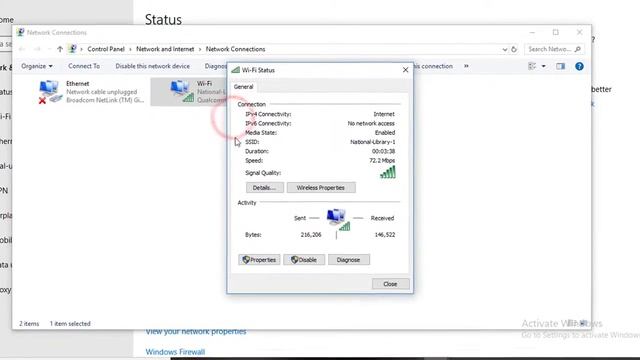Open the Organize dropdown menu
The width and height of the screenshot is (640, 360).
click(37, 66)
